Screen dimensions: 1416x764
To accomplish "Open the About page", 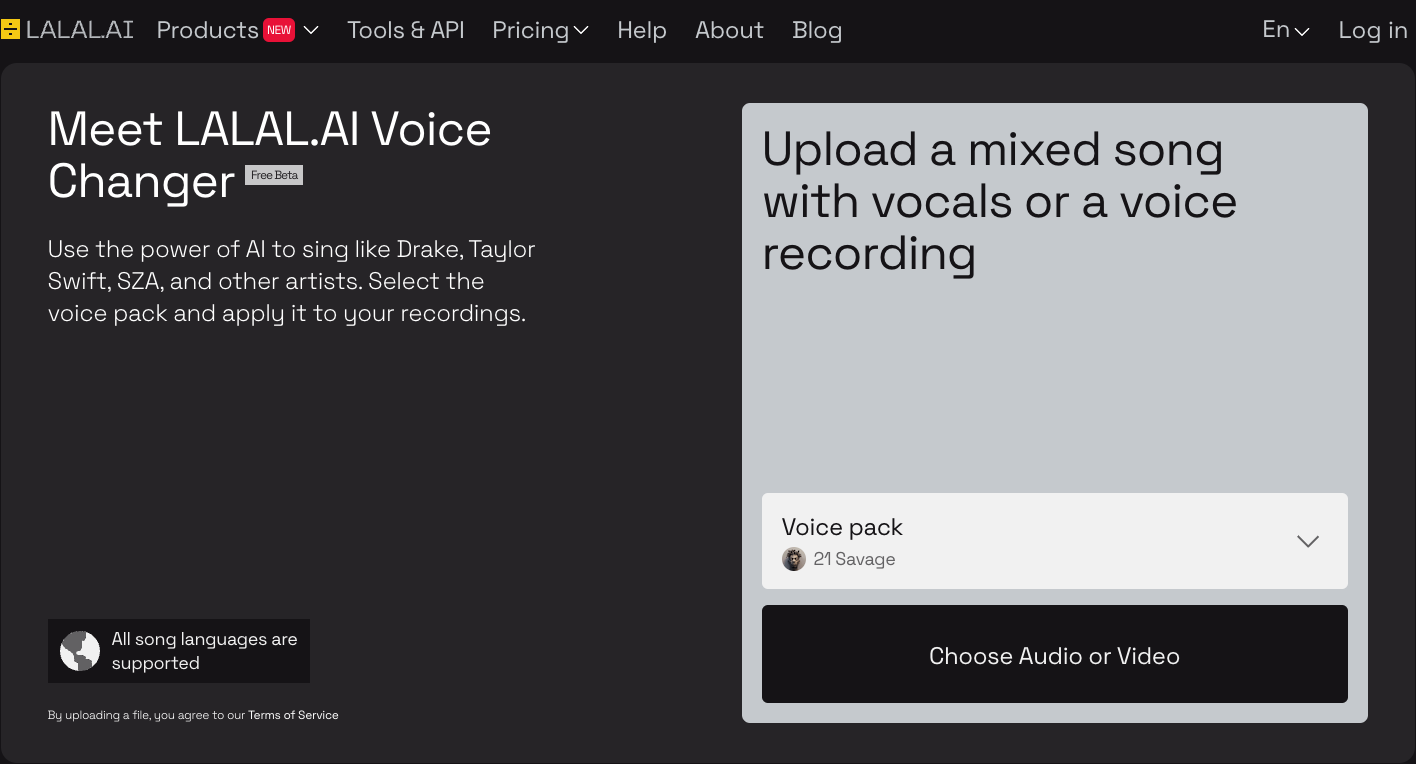I will coord(729,30).
